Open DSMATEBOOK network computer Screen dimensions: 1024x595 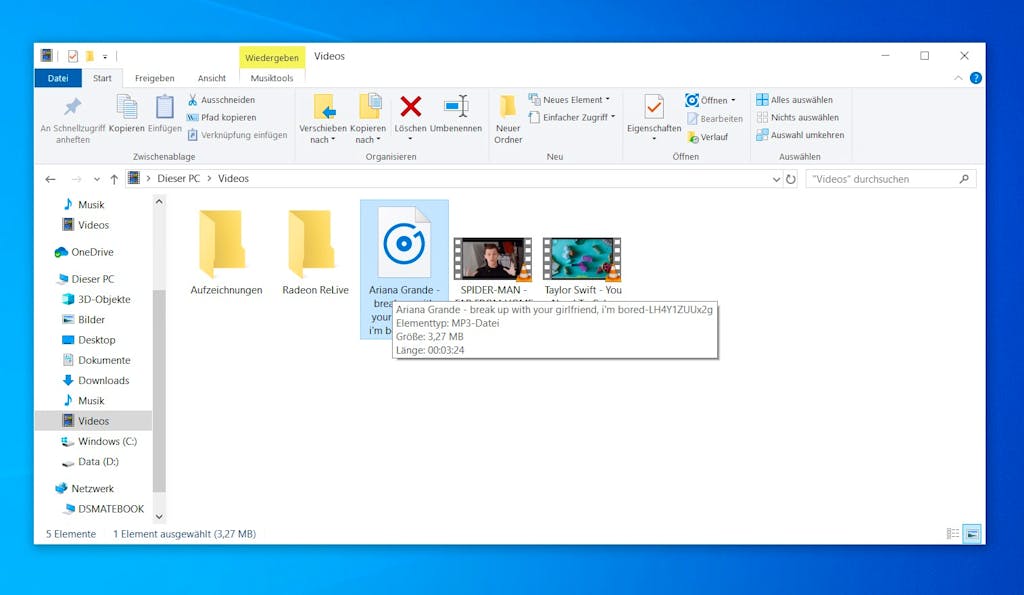tap(103, 509)
